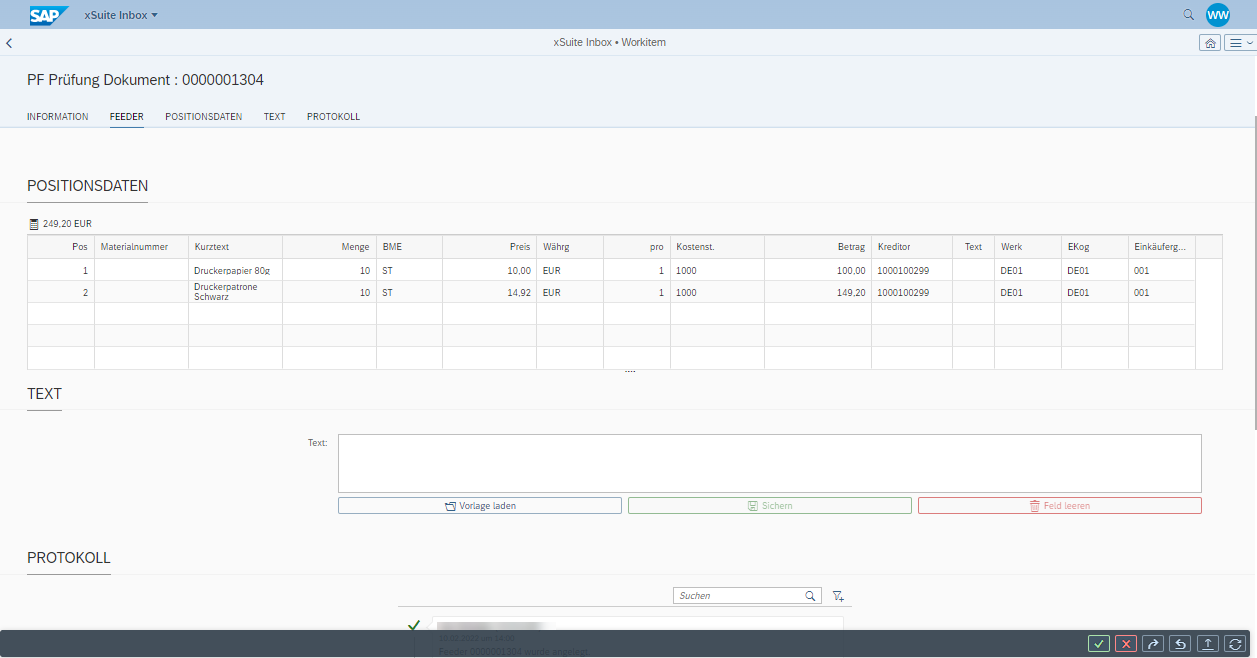Switch to the PROTOKOLL tab
1257x658 pixels.
point(333,117)
